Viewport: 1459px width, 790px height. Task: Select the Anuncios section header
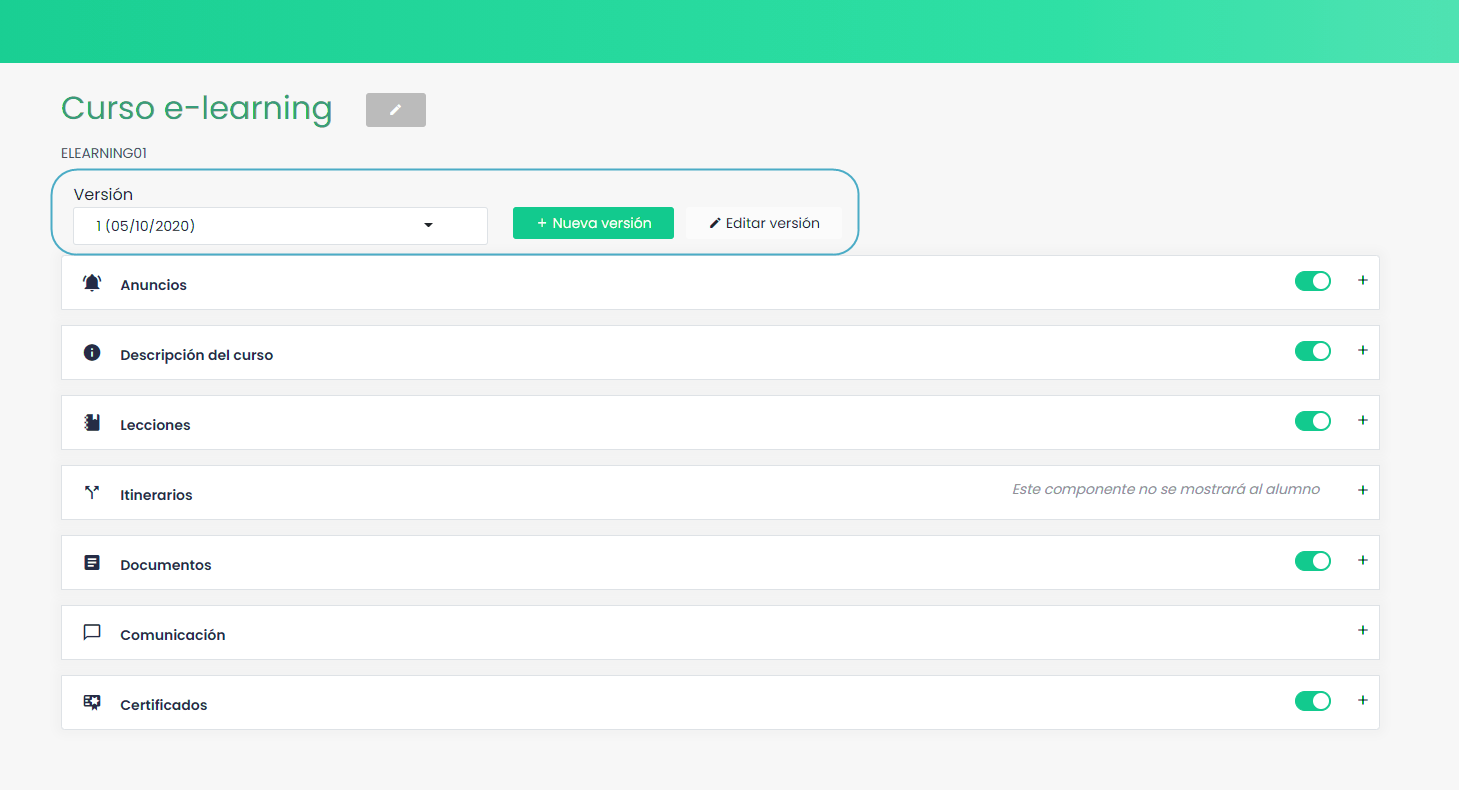coord(153,285)
